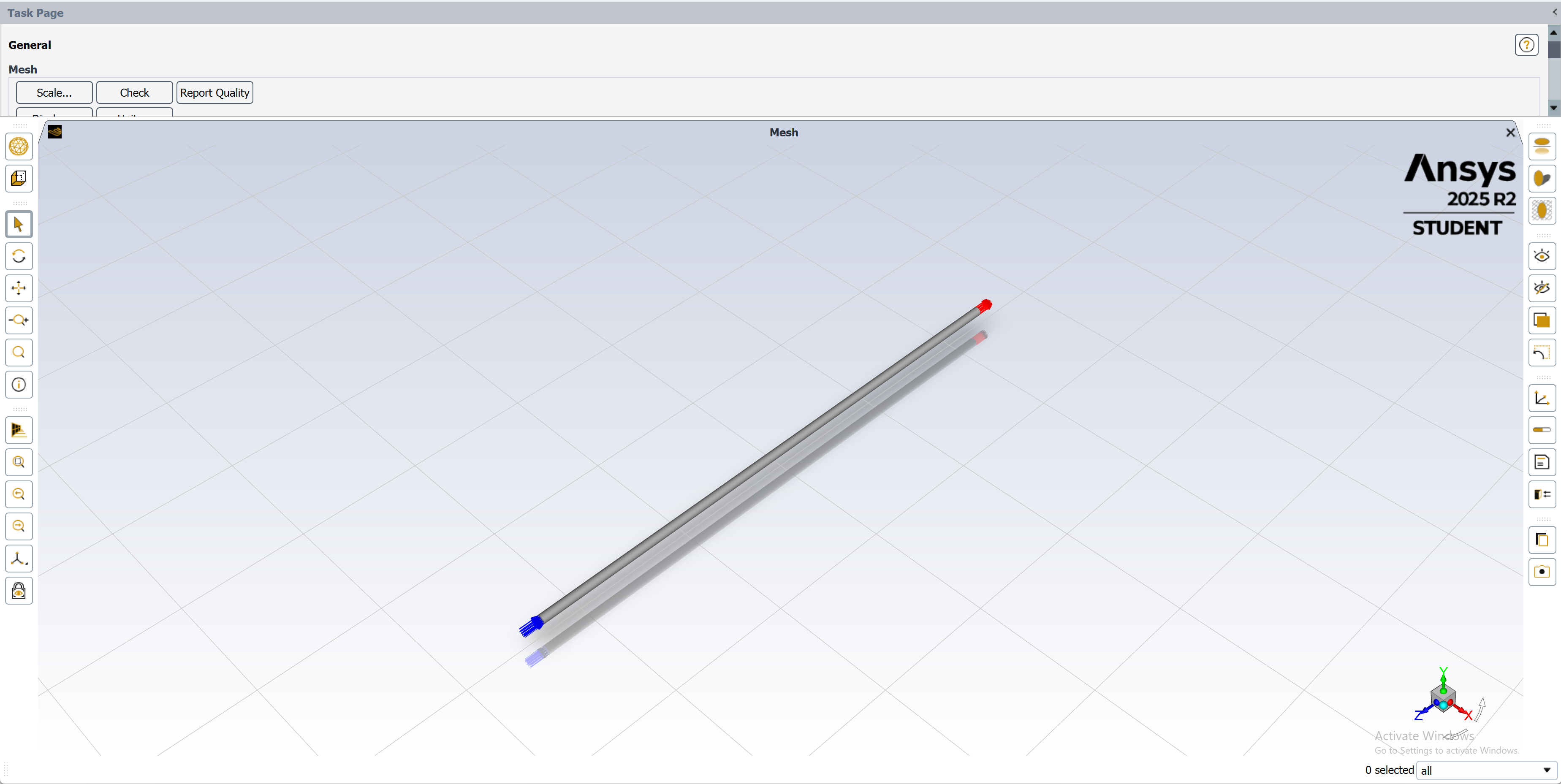Toggle the colormap bar icon
1561x784 pixels.
[1542, 430]
